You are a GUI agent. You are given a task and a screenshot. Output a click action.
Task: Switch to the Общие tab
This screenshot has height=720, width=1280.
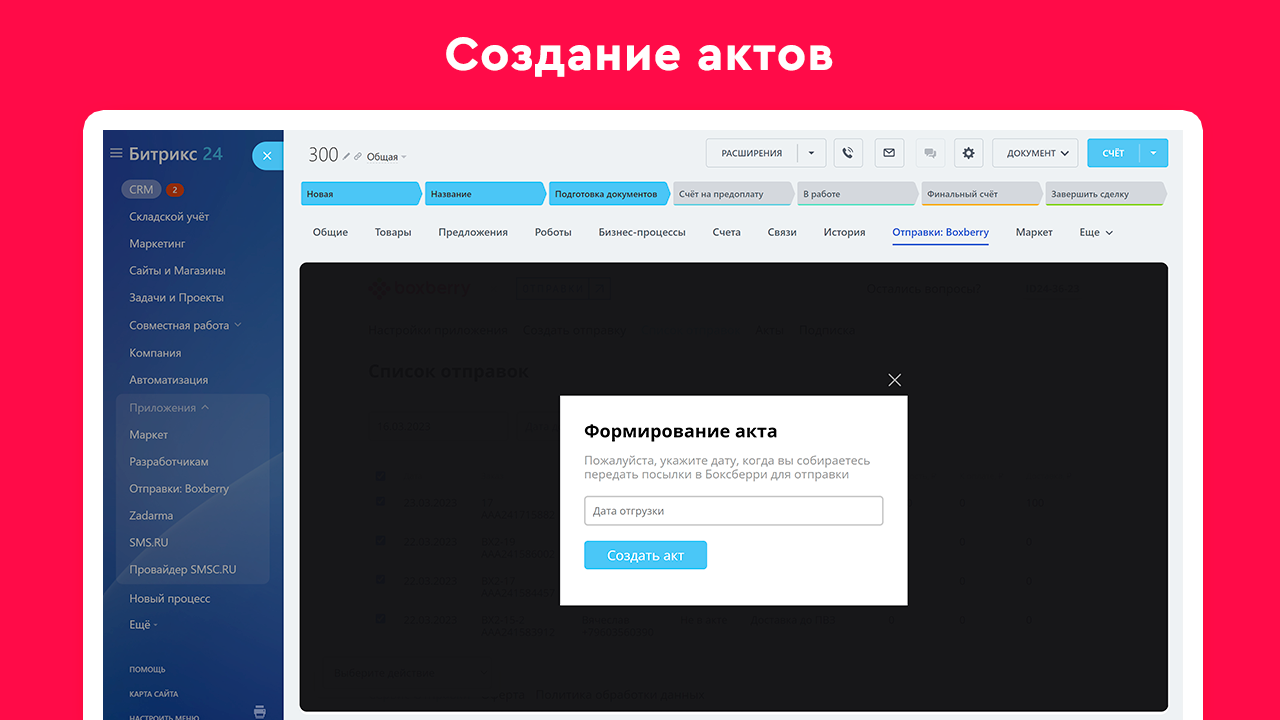tap(330, 232)
